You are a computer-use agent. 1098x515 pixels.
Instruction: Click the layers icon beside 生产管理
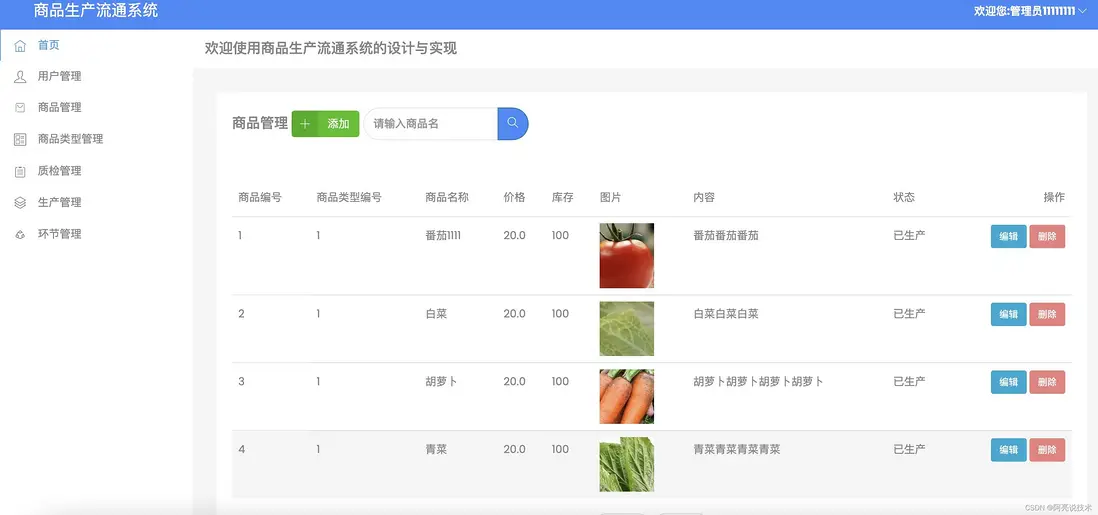tap(20, 202)
